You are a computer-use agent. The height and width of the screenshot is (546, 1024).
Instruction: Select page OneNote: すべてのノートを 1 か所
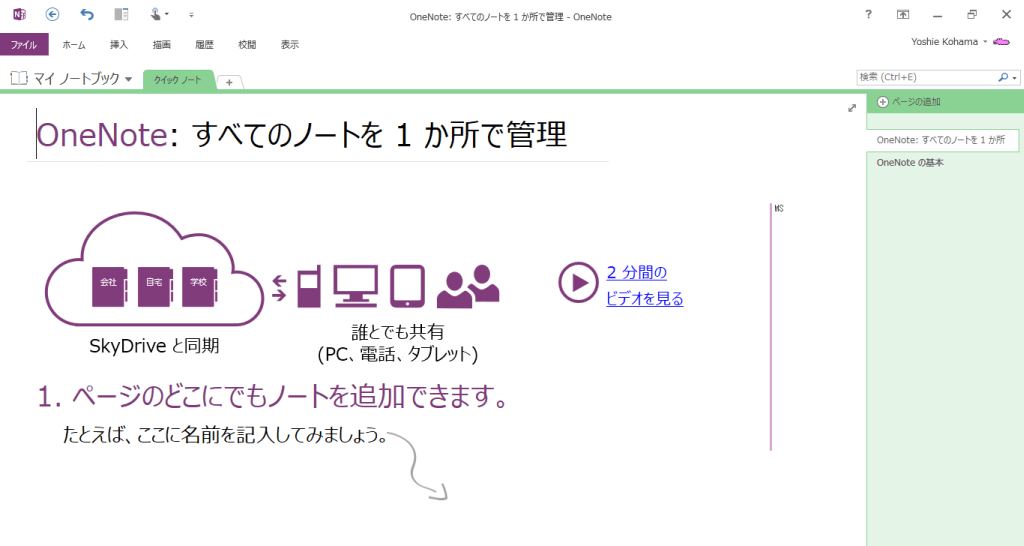(x=943, y=140)
